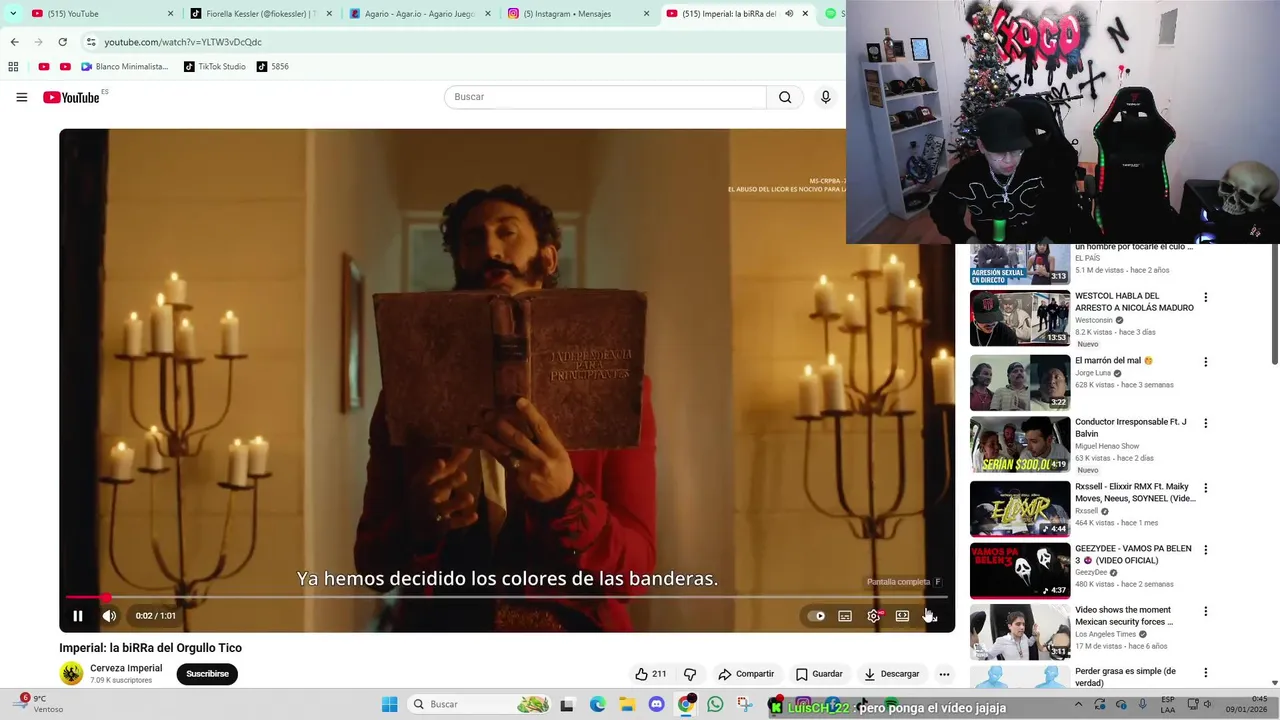
Task: Toggle the autoplay switch in player
Action: click(x=817, y=616)
